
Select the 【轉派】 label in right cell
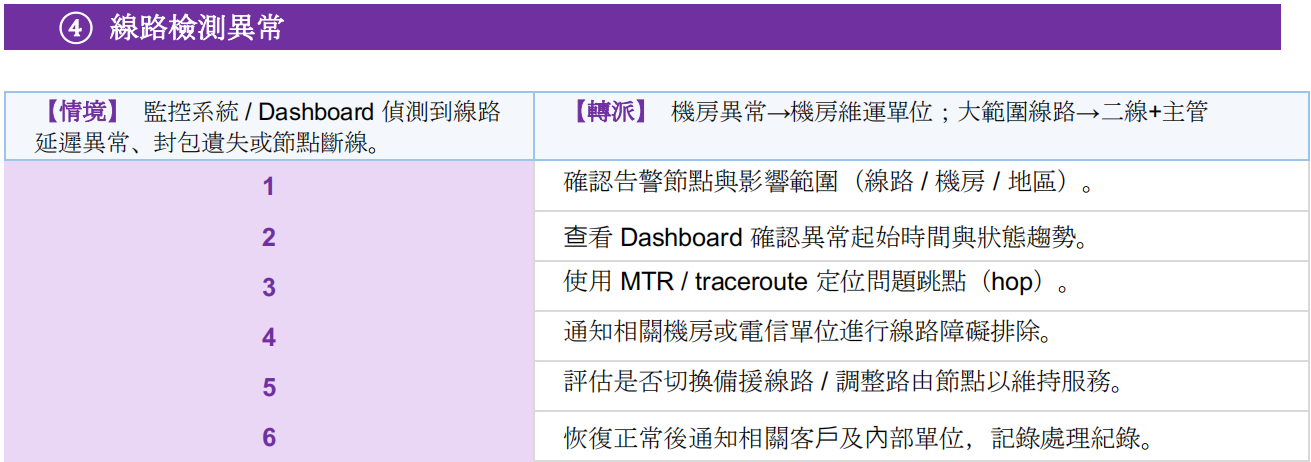610,112
